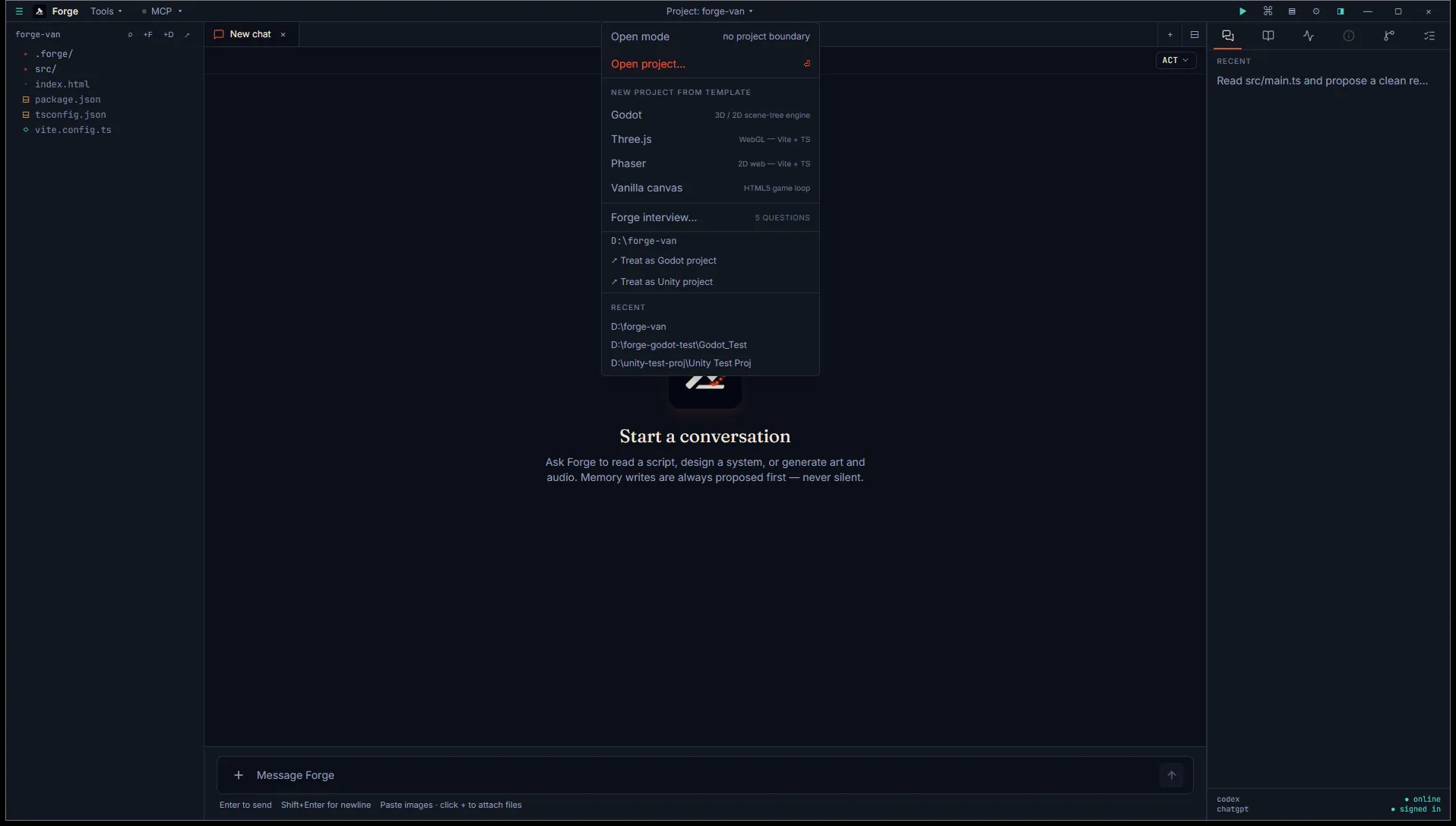Open the MCP dropdown menu

pos(163,11)
